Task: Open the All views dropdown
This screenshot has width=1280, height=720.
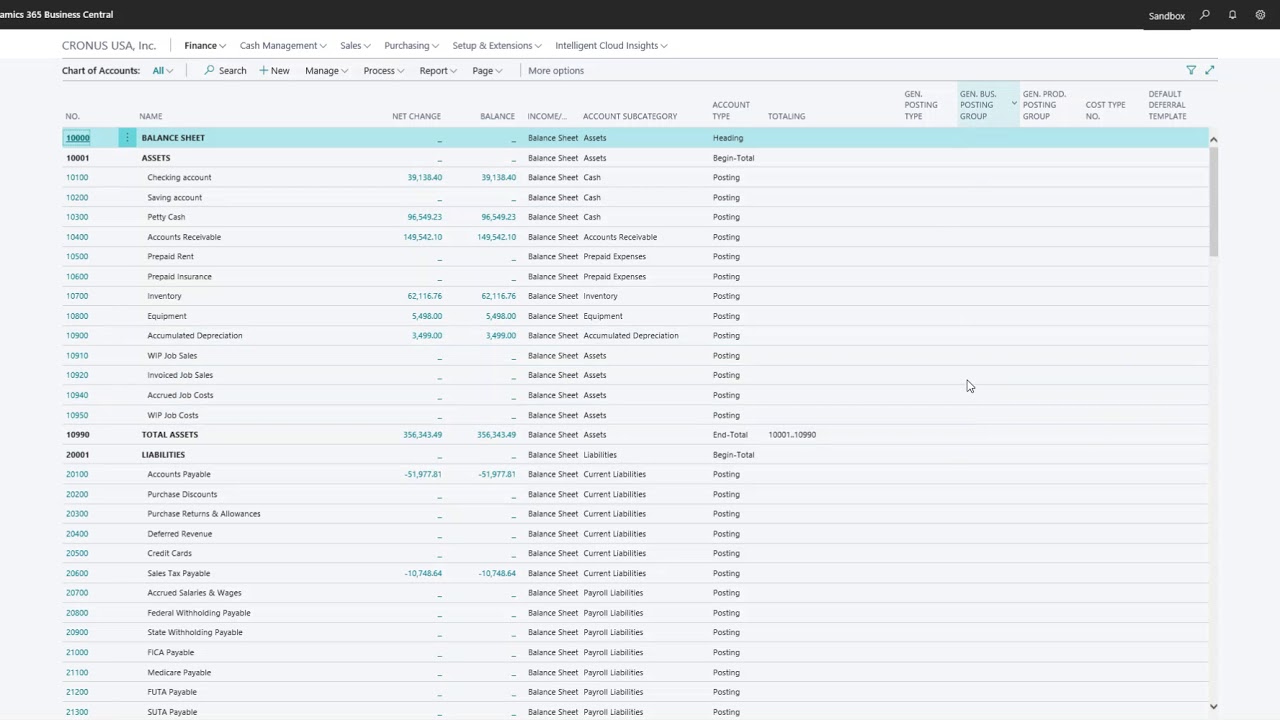Action: pyautogui.click(x=162, y=71)
